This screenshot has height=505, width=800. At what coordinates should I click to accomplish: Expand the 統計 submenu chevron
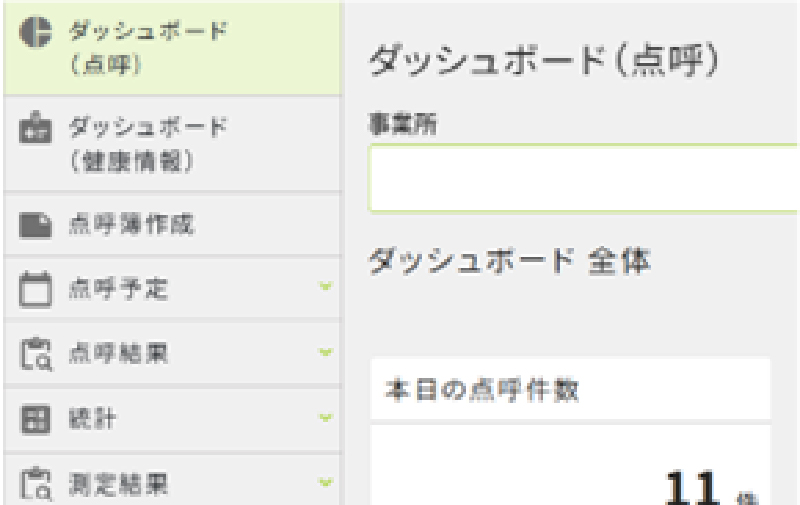coord(326,418)
